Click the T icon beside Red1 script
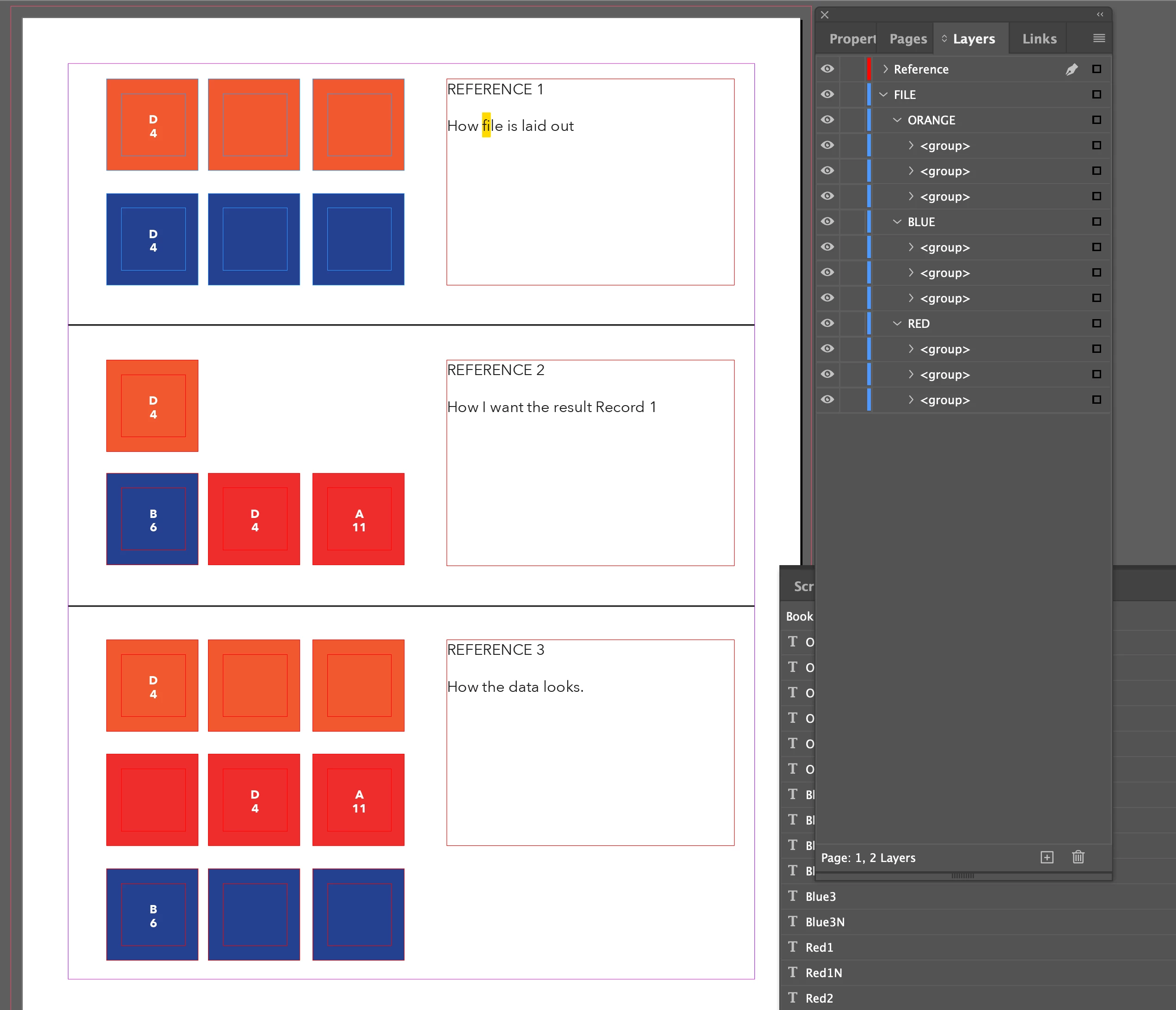 (x=792, y=947)
